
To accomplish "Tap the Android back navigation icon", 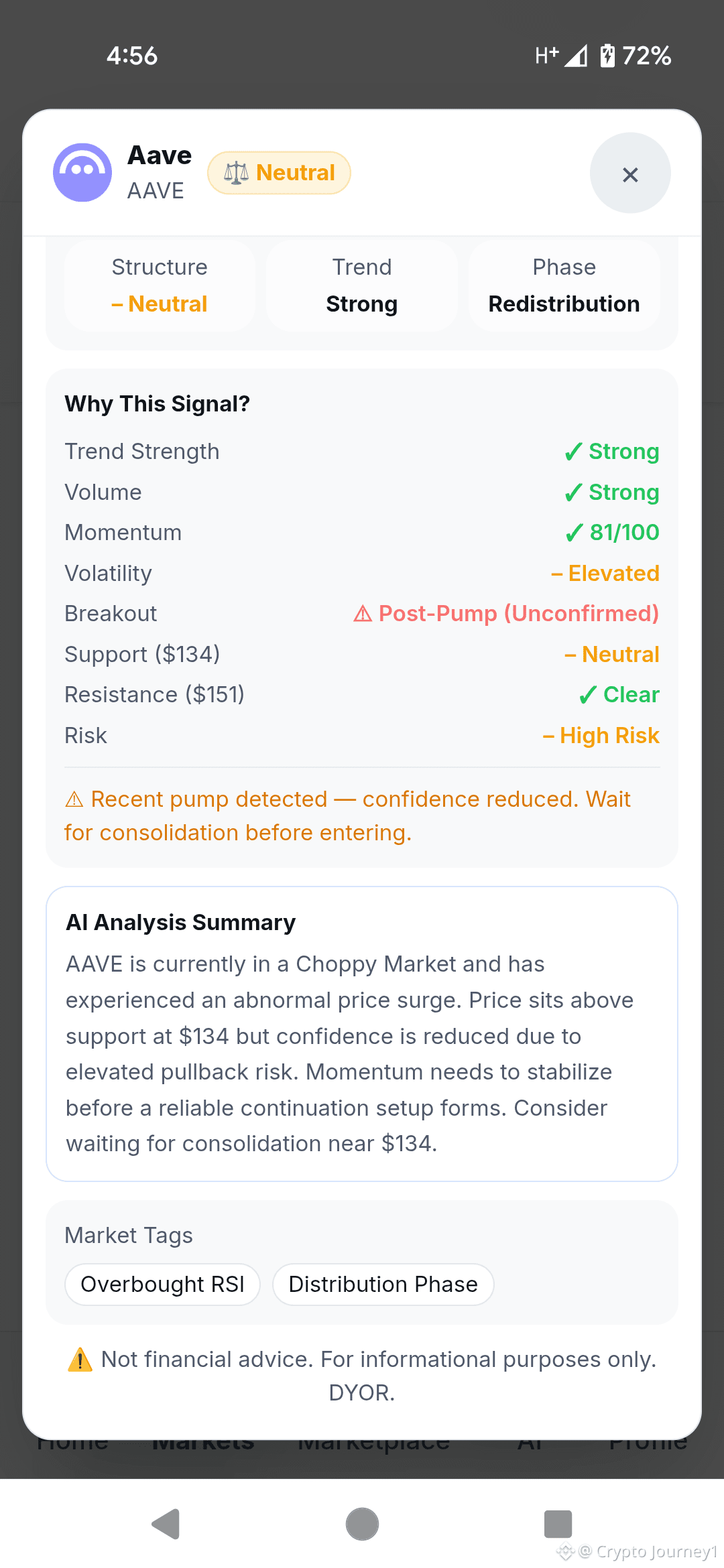I will (x=166, y=1524).
